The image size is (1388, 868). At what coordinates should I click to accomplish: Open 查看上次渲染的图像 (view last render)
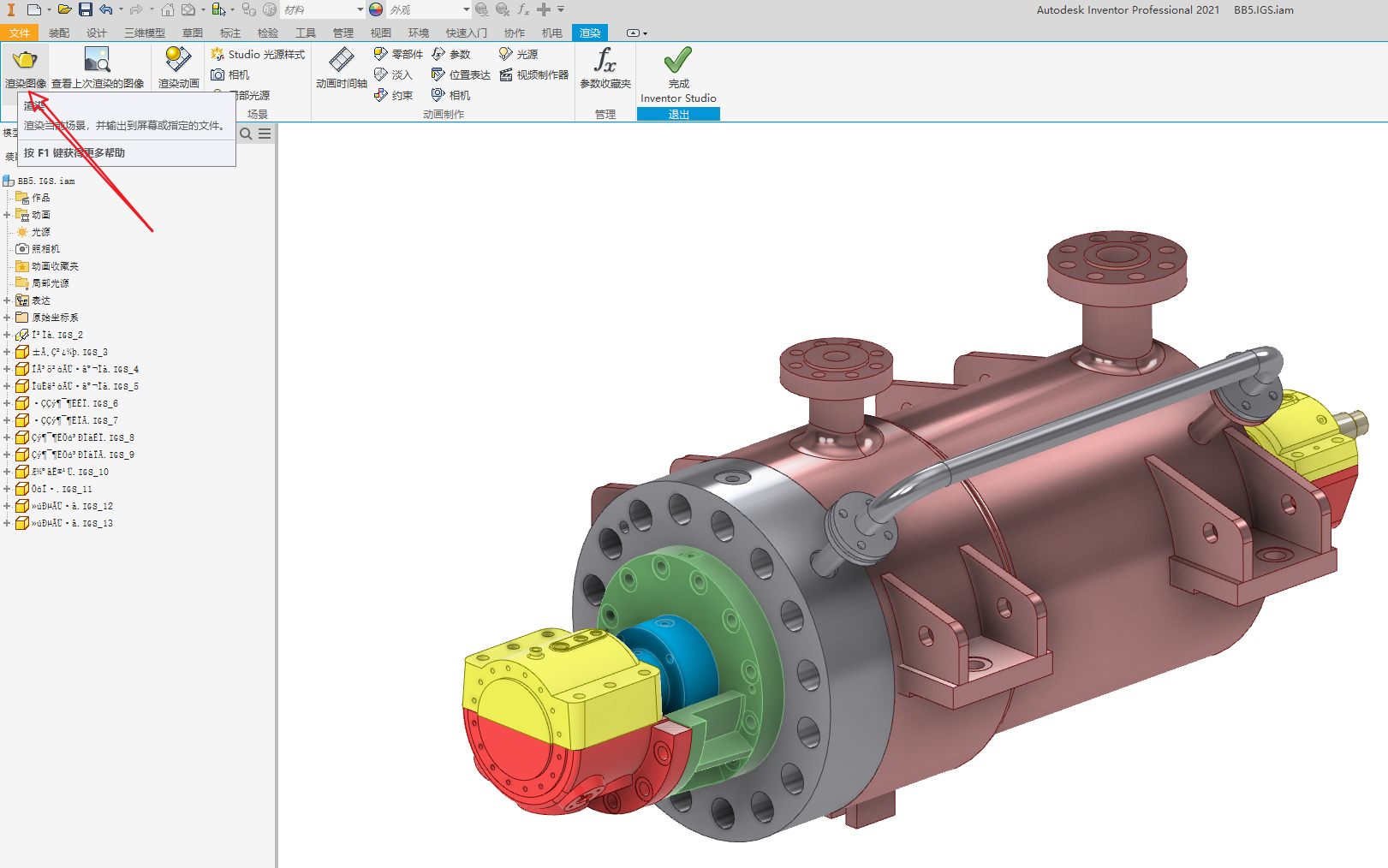[97, 60]
